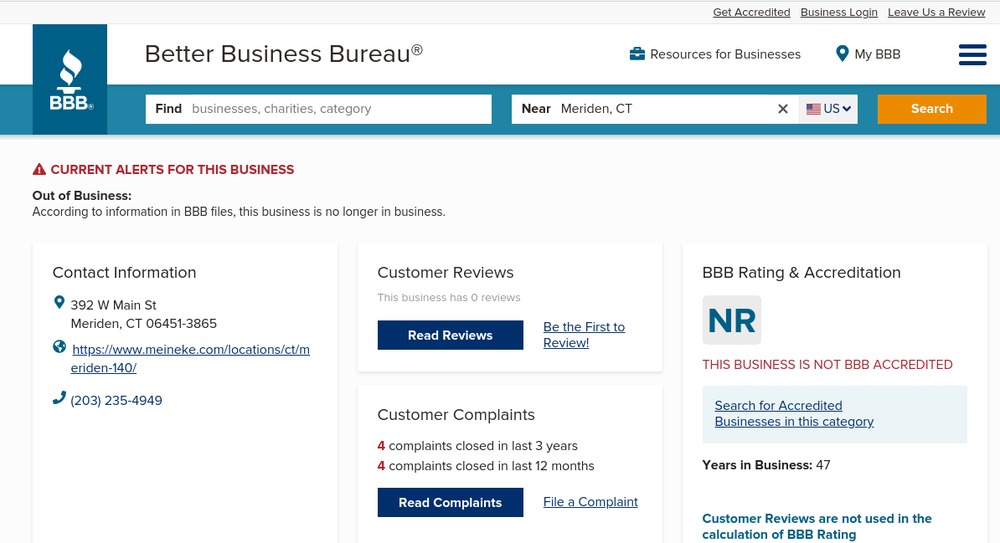This screenshot has width=1000, height=543.
Task: Click the Get Accredited link
Action: 751,12
